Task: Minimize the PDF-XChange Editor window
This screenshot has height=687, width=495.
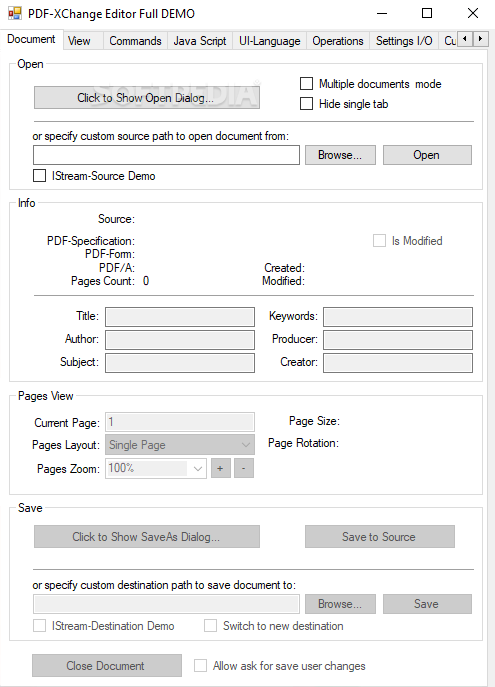Action: click(x=382, y=13)
